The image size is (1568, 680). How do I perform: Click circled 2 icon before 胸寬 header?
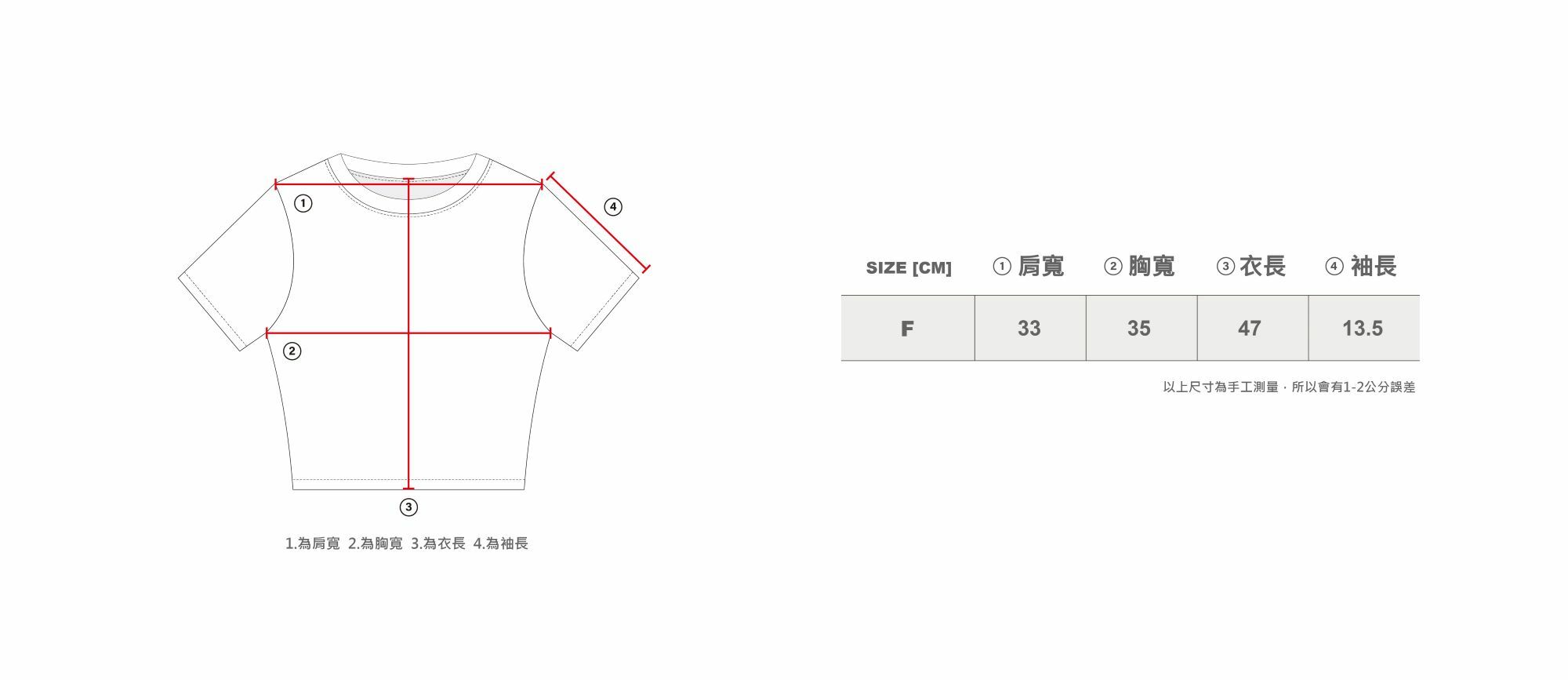coord(1113,267)
